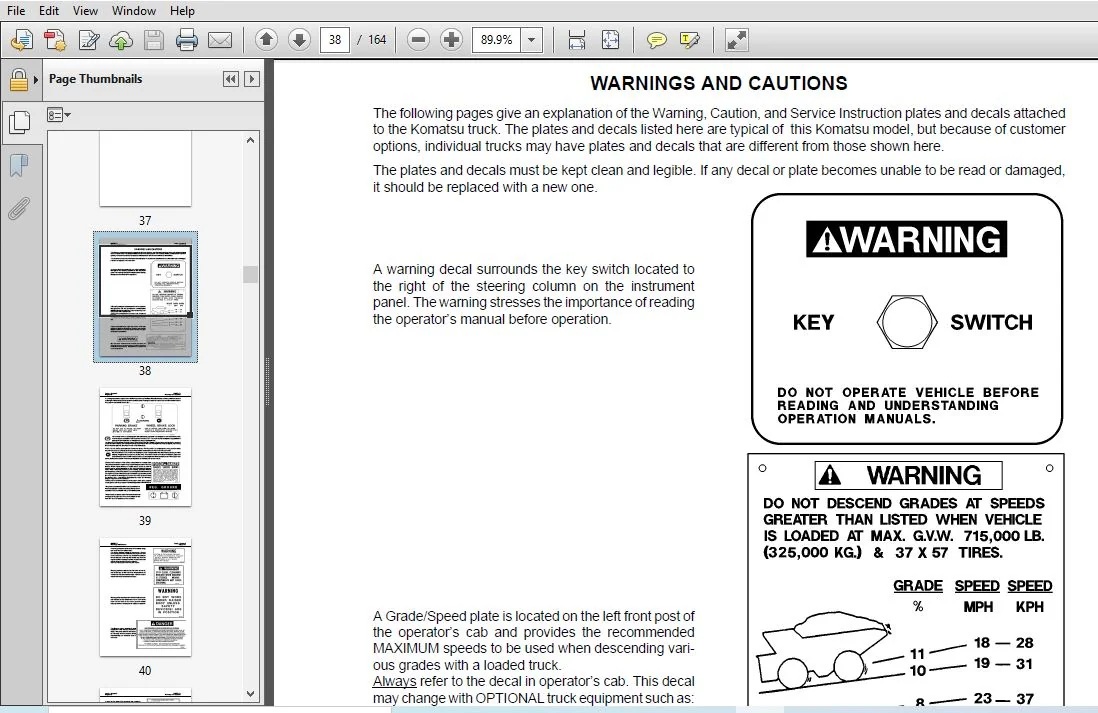The height and width of the screenshot is (713, 1098).
Task: Select page 37 thumbnail
Action: click(x=145, y=170)
